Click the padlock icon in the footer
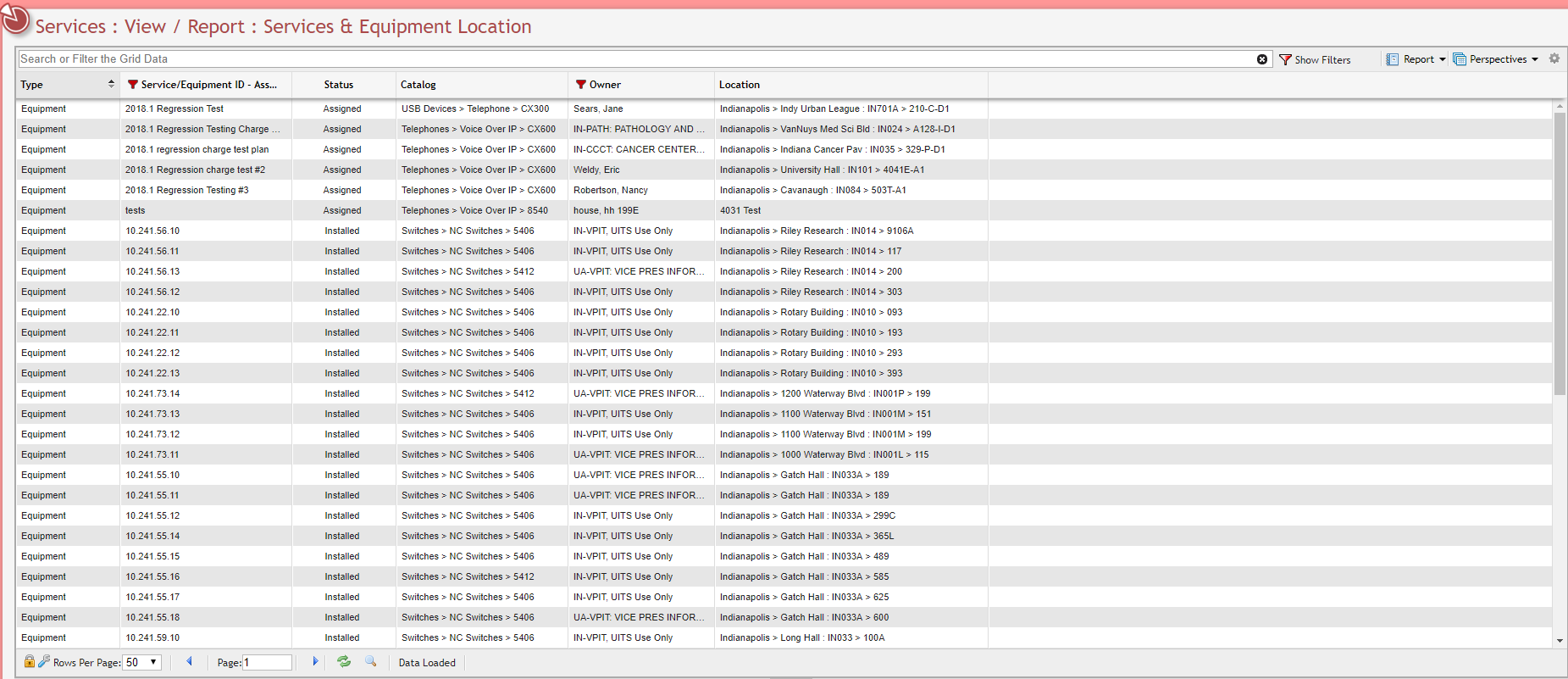The height and width of the screenshot is (679, 1568). coord(30,662)
